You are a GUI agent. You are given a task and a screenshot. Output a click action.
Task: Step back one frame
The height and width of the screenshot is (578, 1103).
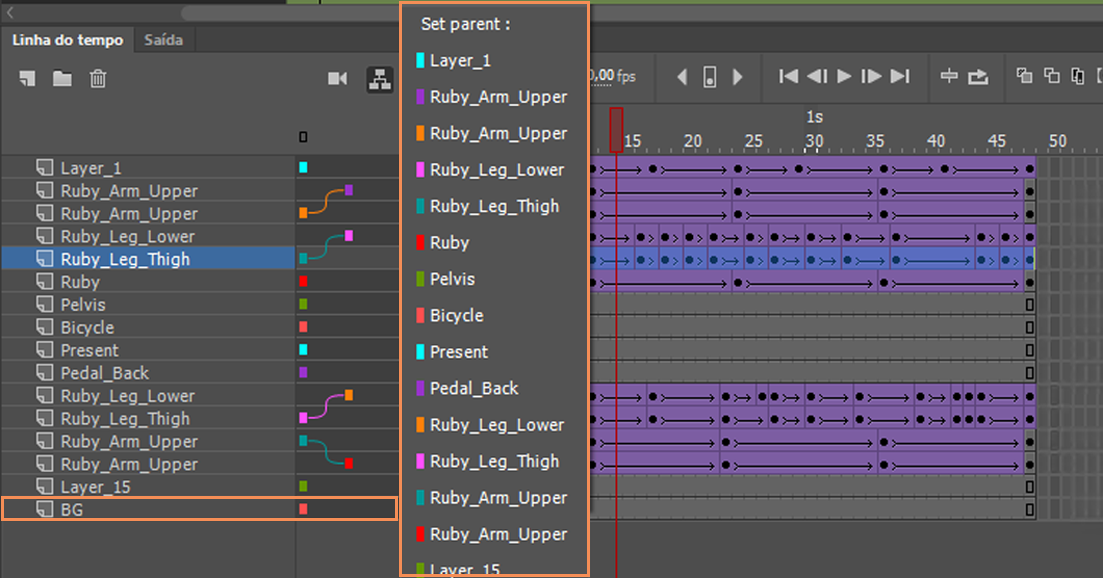[x=817, y=76]
